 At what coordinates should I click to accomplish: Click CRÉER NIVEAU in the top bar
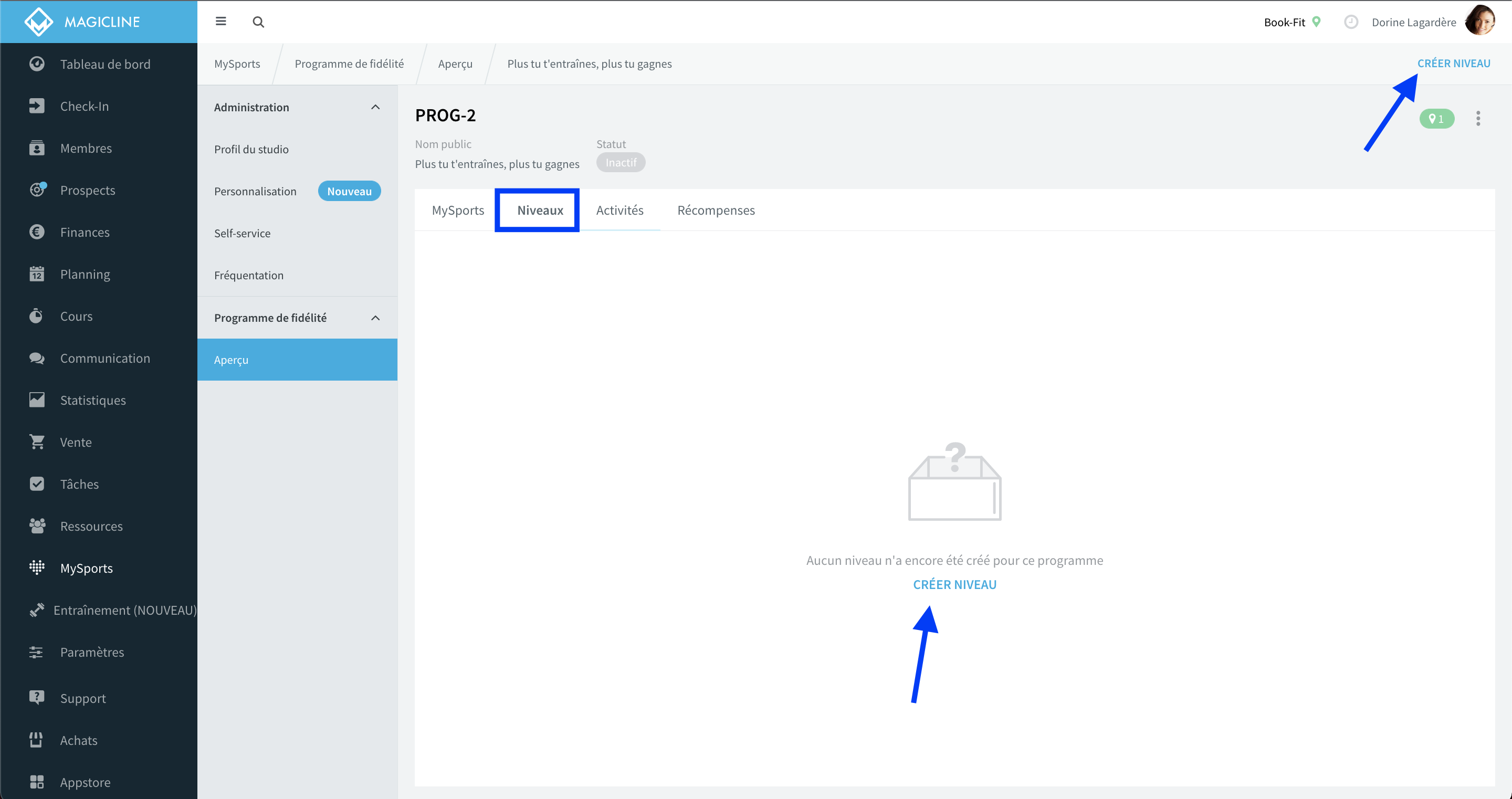pyautogui.click(x=1453, y=64)
